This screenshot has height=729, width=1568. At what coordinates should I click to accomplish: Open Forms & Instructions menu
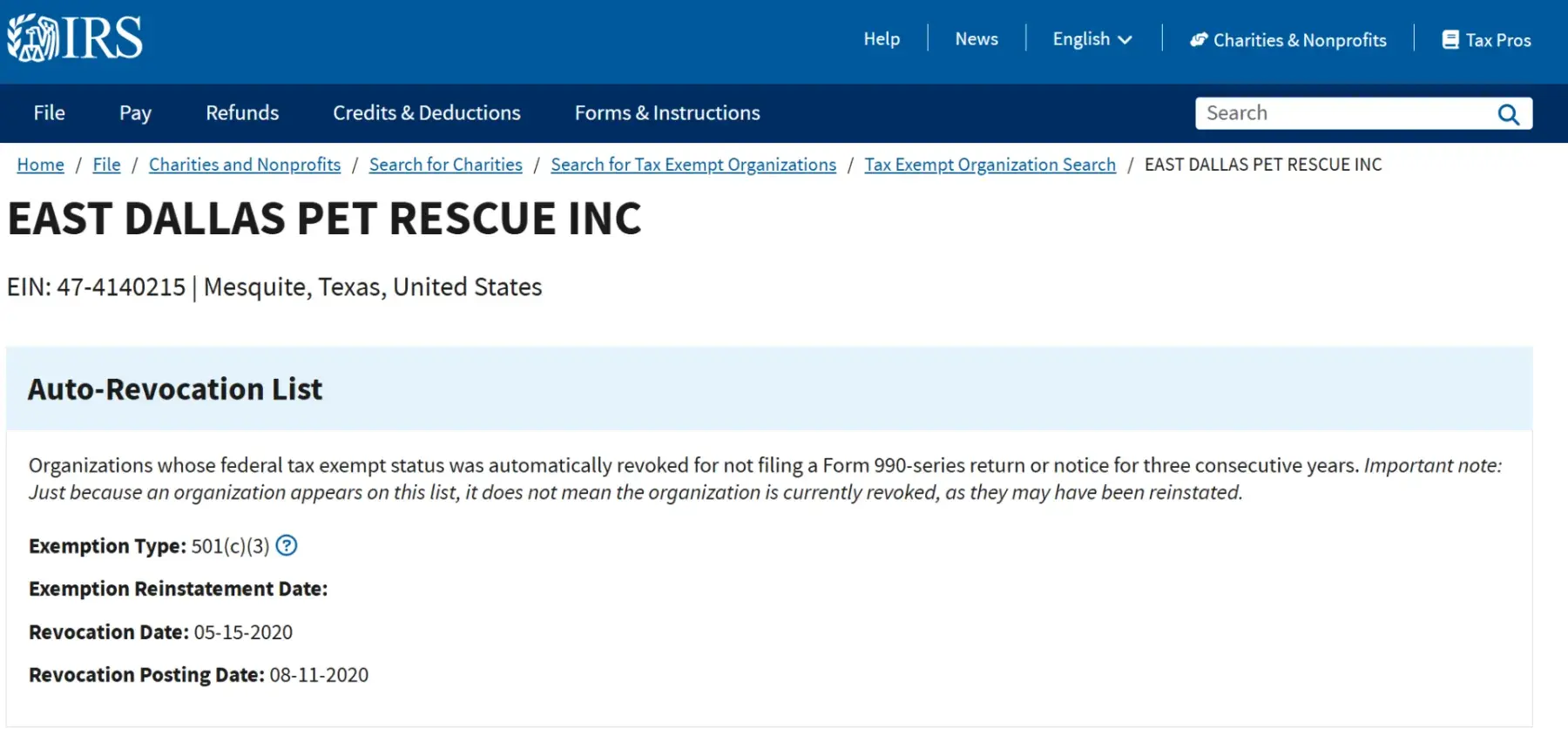coord(667,113)
